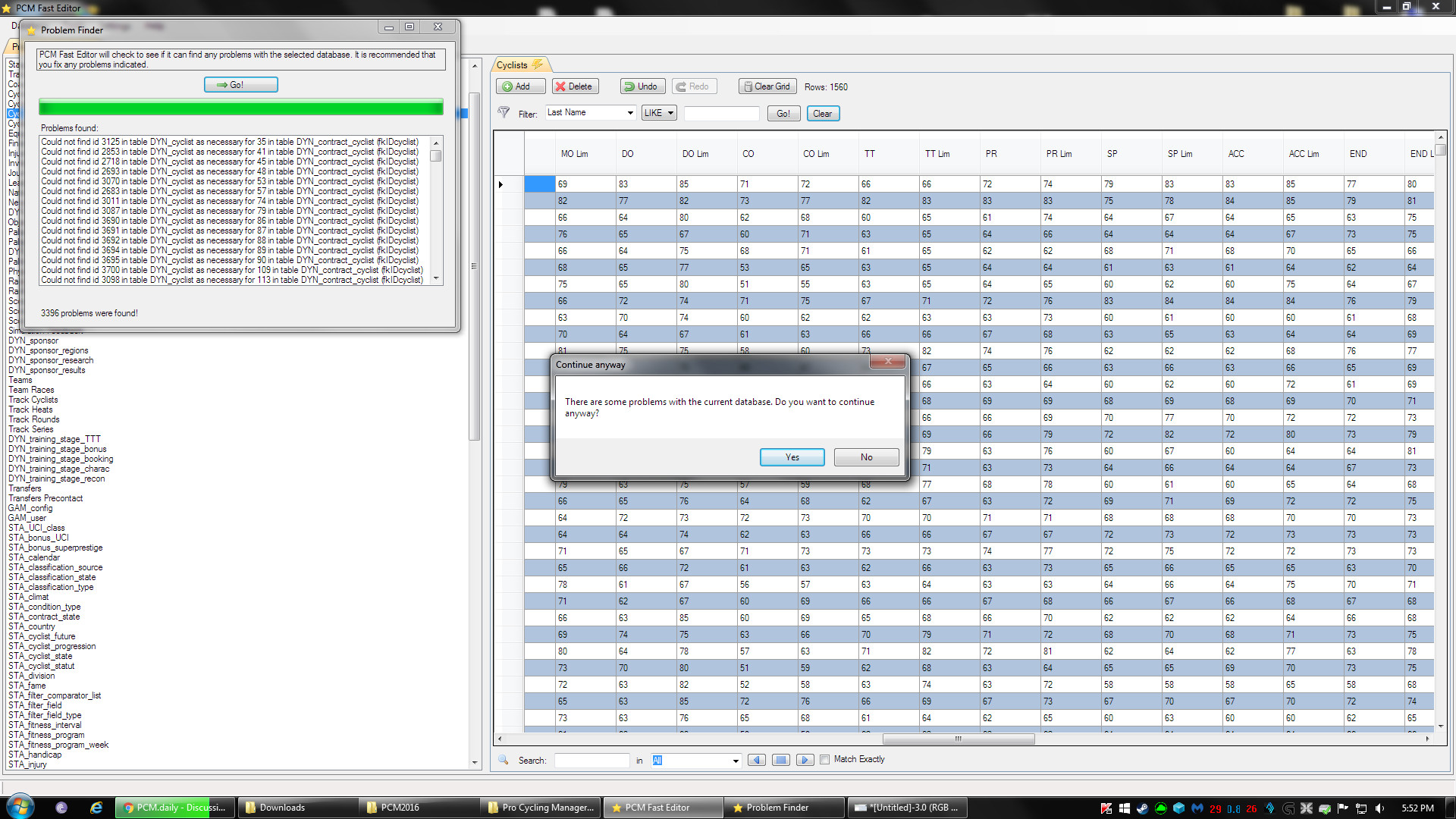Image resolution: width=1456 pixels, height=819 pixels.
Task: Enable the Match Exactly checkbox
Action: (x=824, y=760)
